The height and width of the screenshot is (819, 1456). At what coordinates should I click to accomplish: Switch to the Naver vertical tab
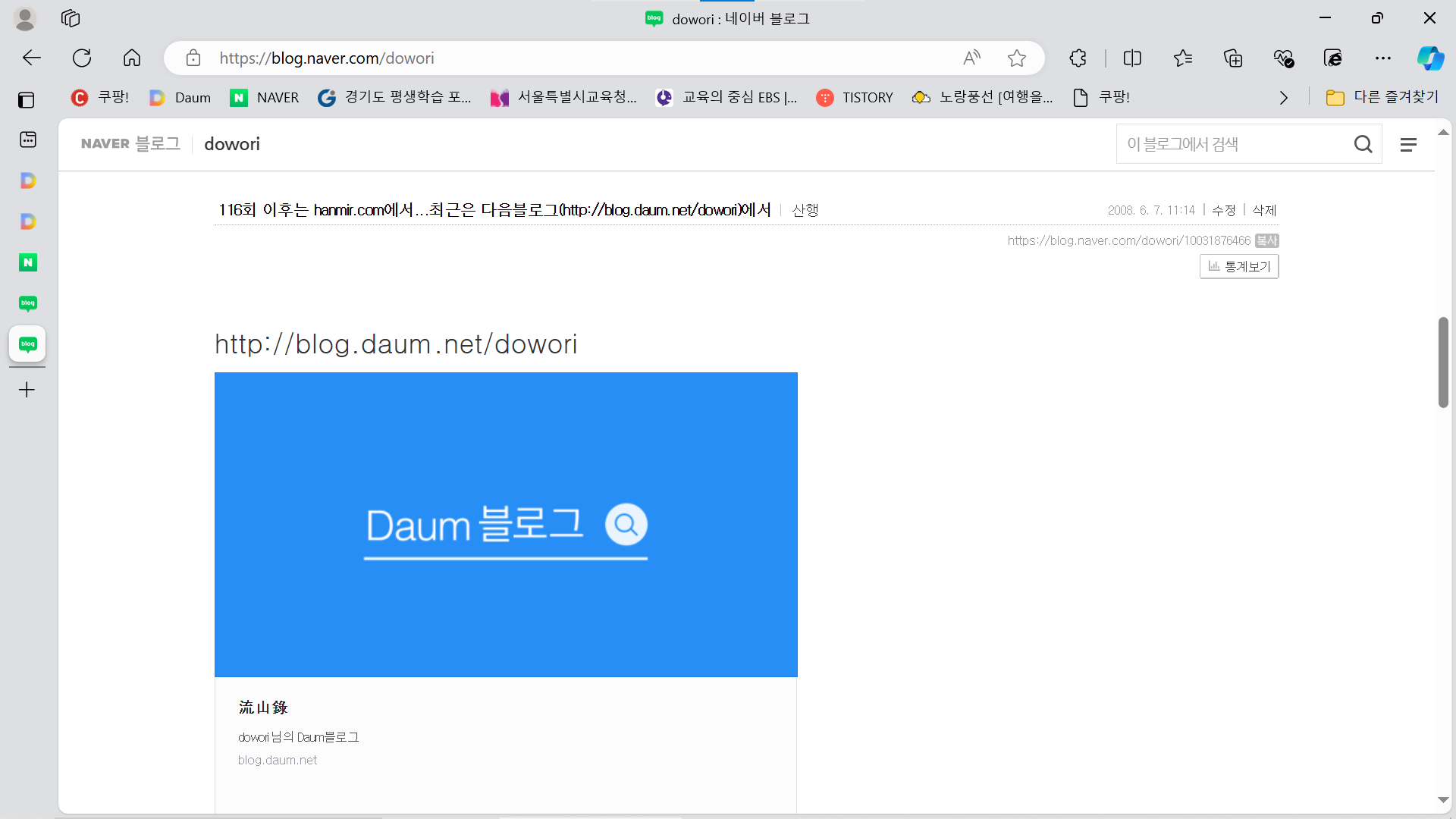pyautogui.click(x=28, y=262)
